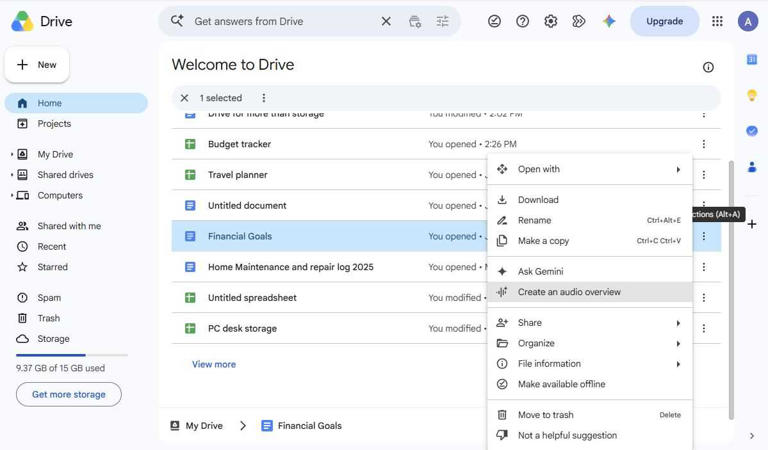This screenshot has width=768, height=450.
Task: Click the View more link
Action: pyautogui.click(x=214, y=364)
